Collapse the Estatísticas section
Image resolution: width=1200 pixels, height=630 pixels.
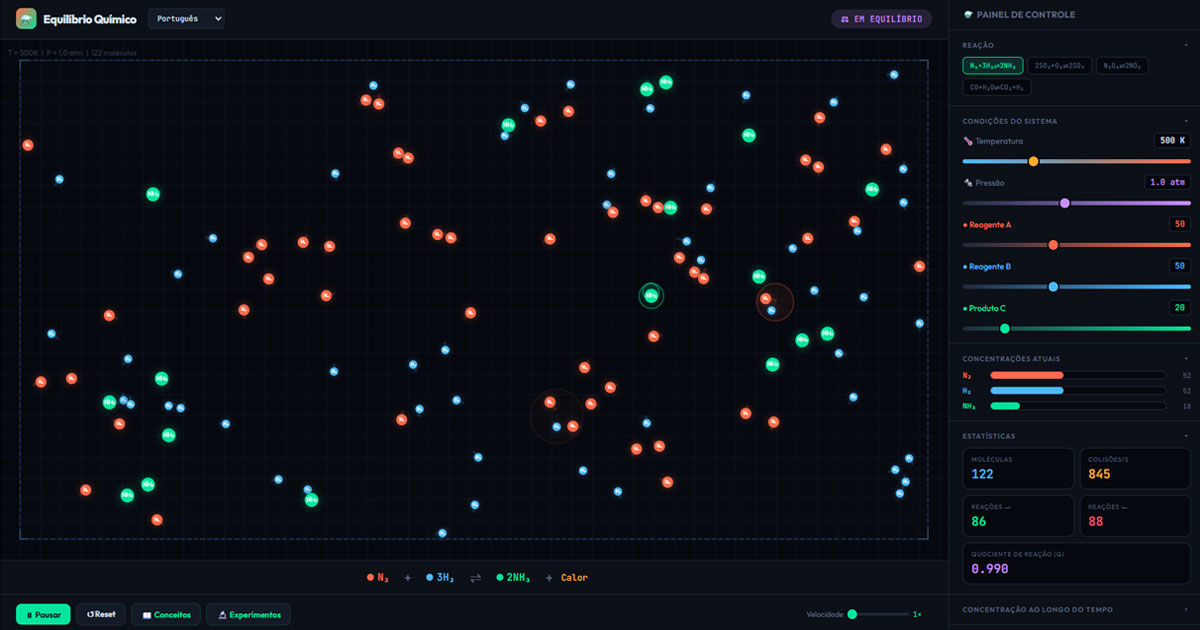[x=1185, y=436]
